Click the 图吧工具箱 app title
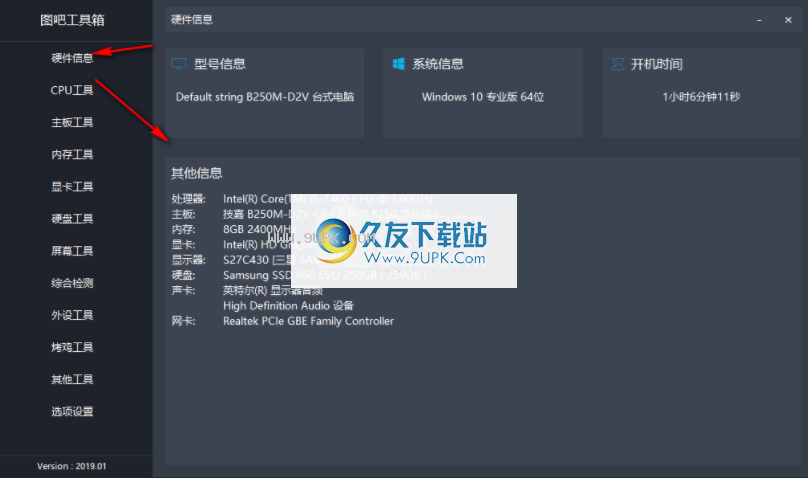This screenshot has height=482, width=808. click(x=72, y=20)
